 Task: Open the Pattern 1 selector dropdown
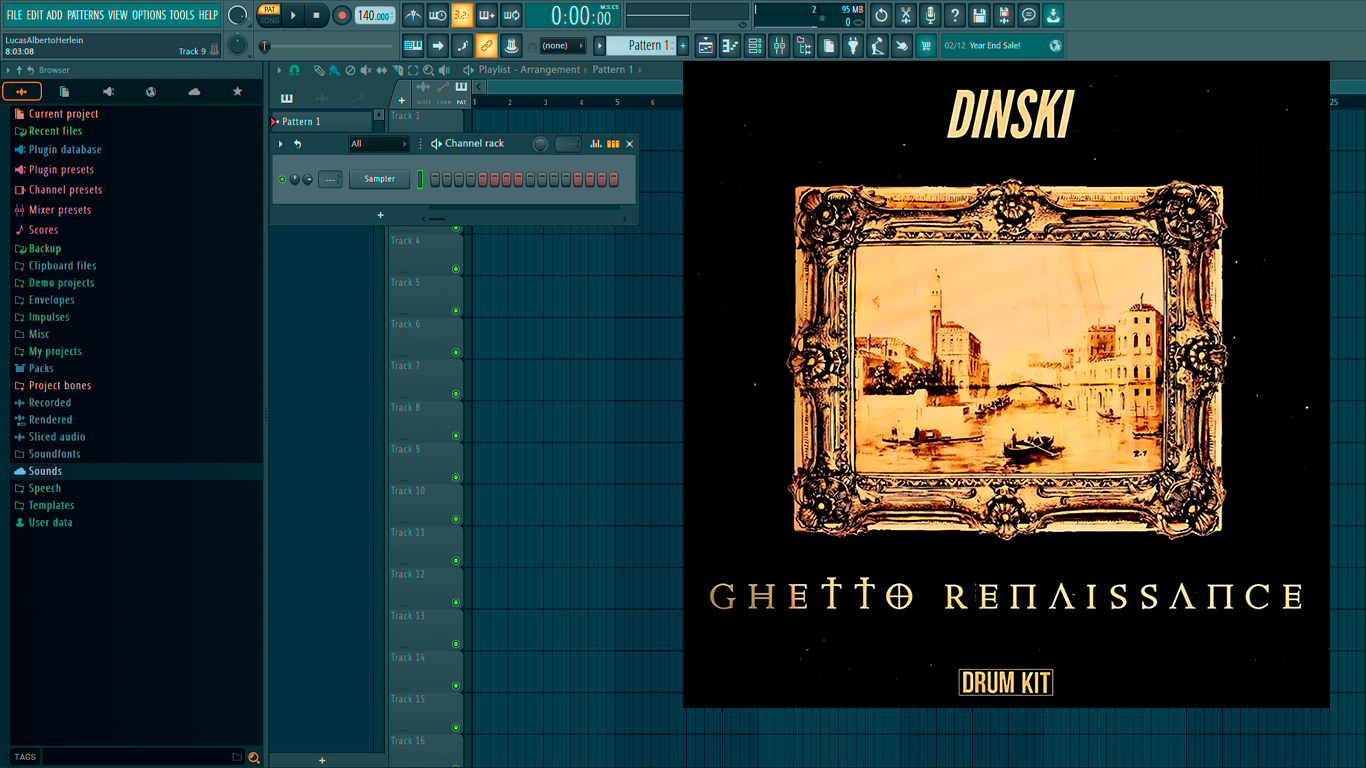[x=642, y=45]
